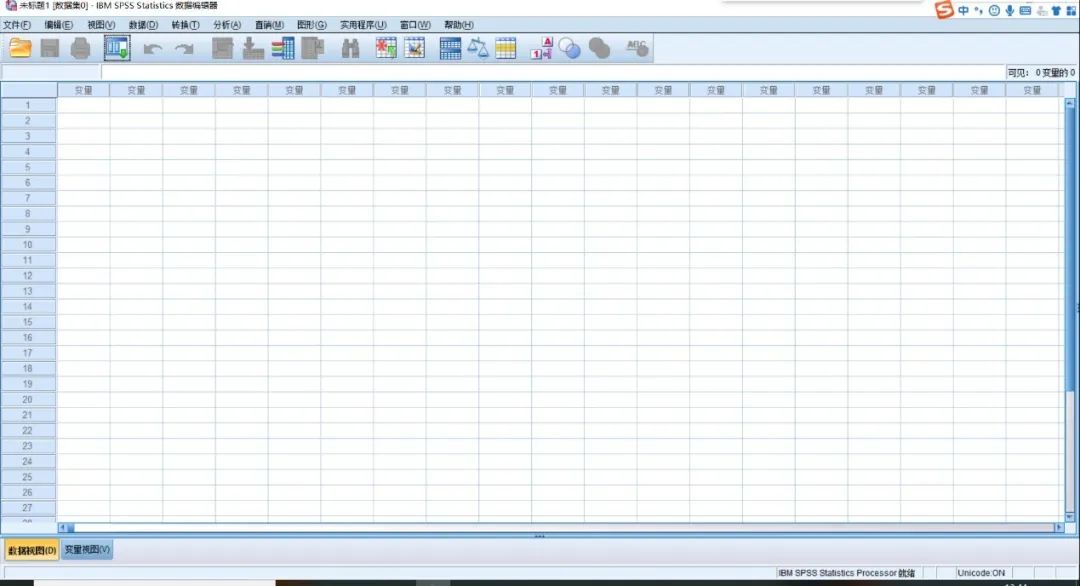Click IBM SPSS Statistics Processor status

pos(847,573)
